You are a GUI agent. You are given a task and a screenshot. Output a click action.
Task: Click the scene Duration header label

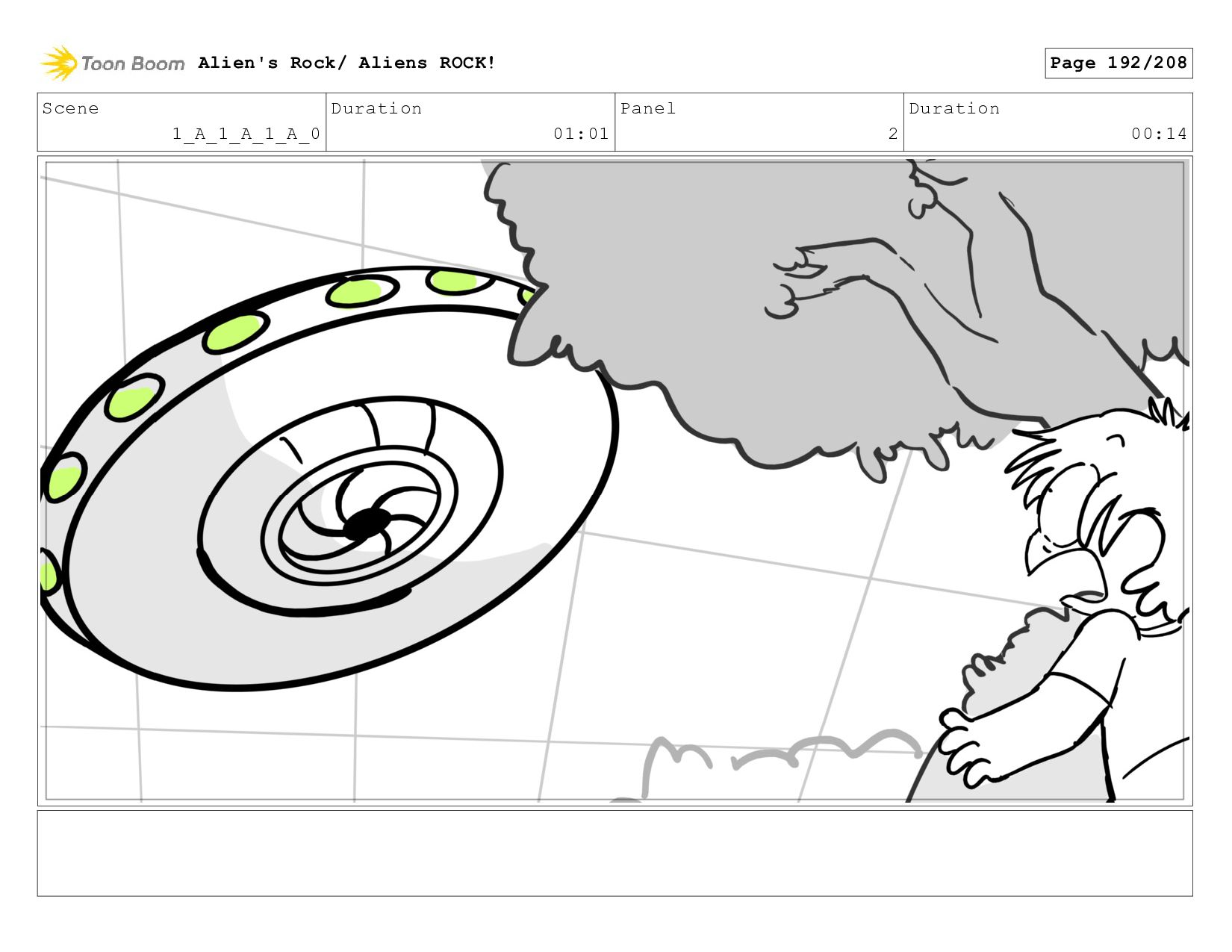[376, 108]
